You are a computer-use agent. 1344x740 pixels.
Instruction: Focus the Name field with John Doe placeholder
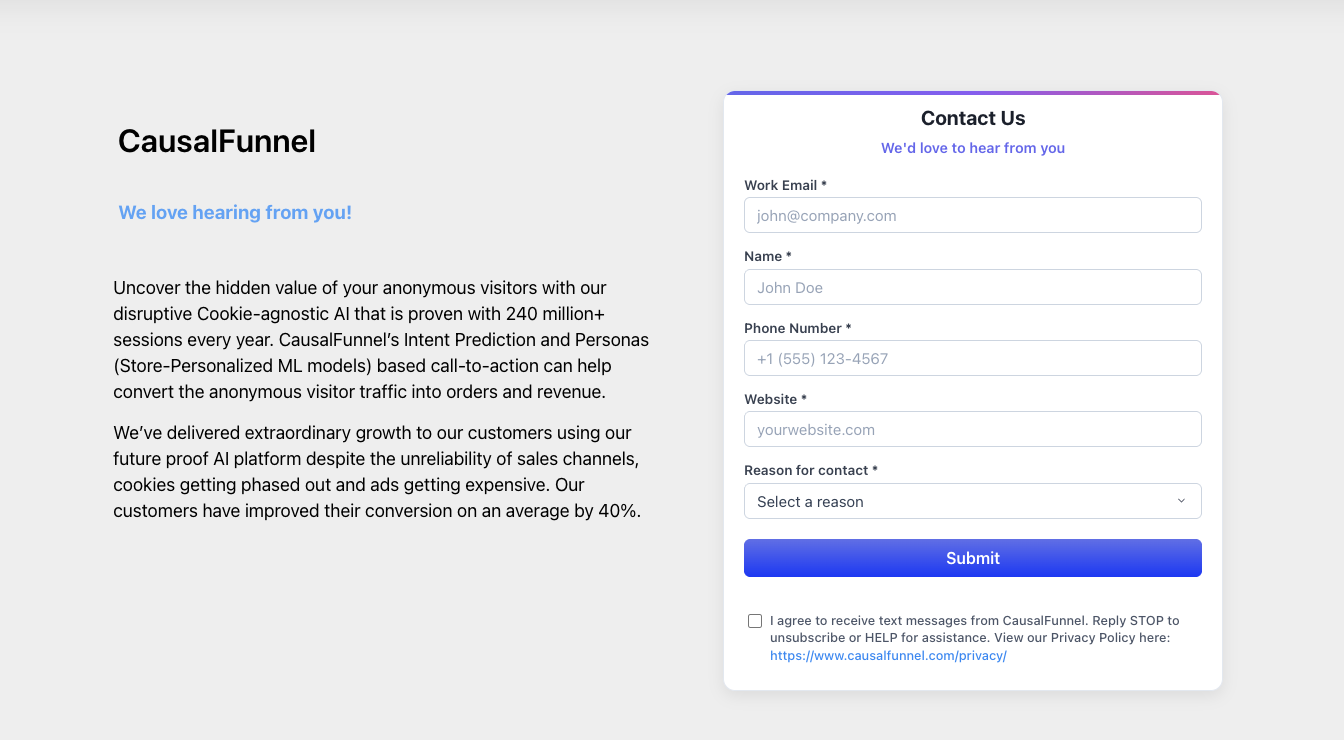coord(972,287)
